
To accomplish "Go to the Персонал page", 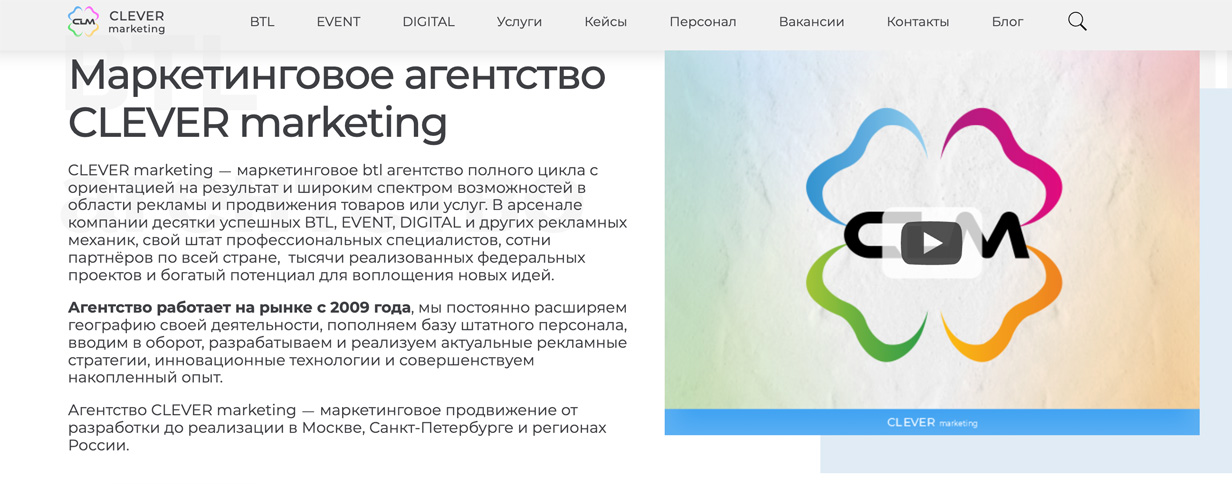I will point(703,21).
